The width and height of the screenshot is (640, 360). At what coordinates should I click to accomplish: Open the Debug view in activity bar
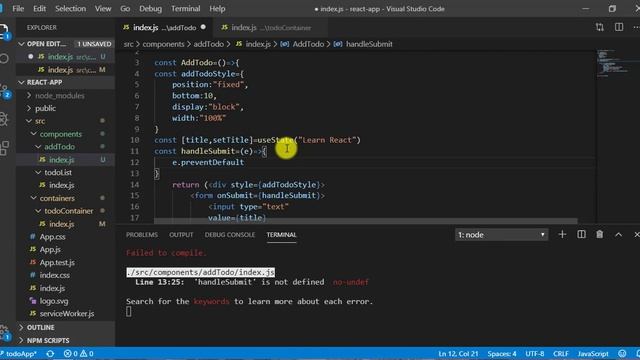(x=4, y=119)
